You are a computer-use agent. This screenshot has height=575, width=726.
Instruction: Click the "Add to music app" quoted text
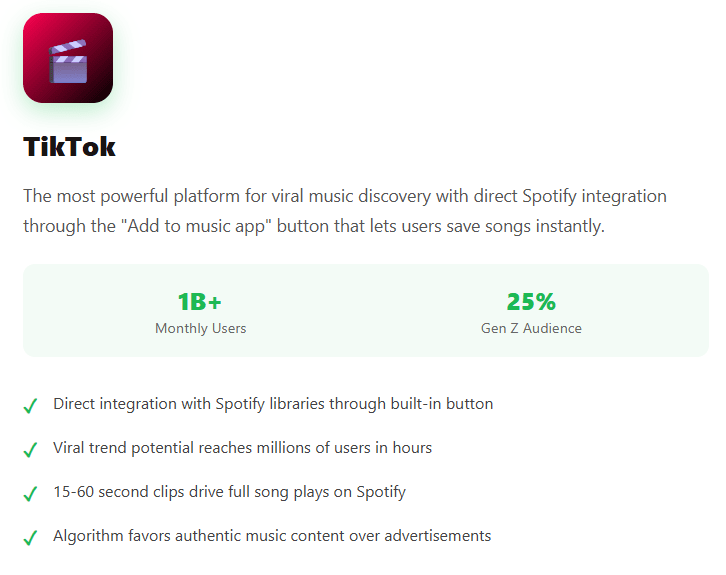pyautogui.click(x=198, y=226)
